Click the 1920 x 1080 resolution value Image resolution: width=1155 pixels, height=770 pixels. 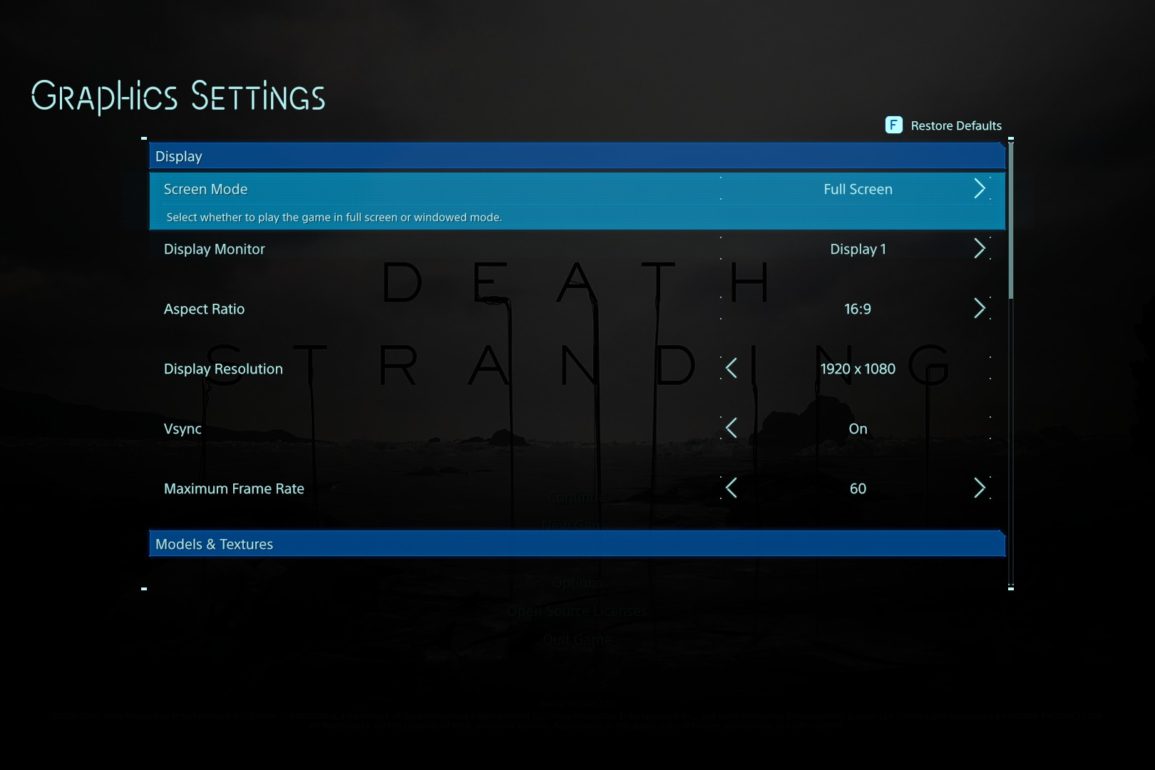(x=858, y=368)
